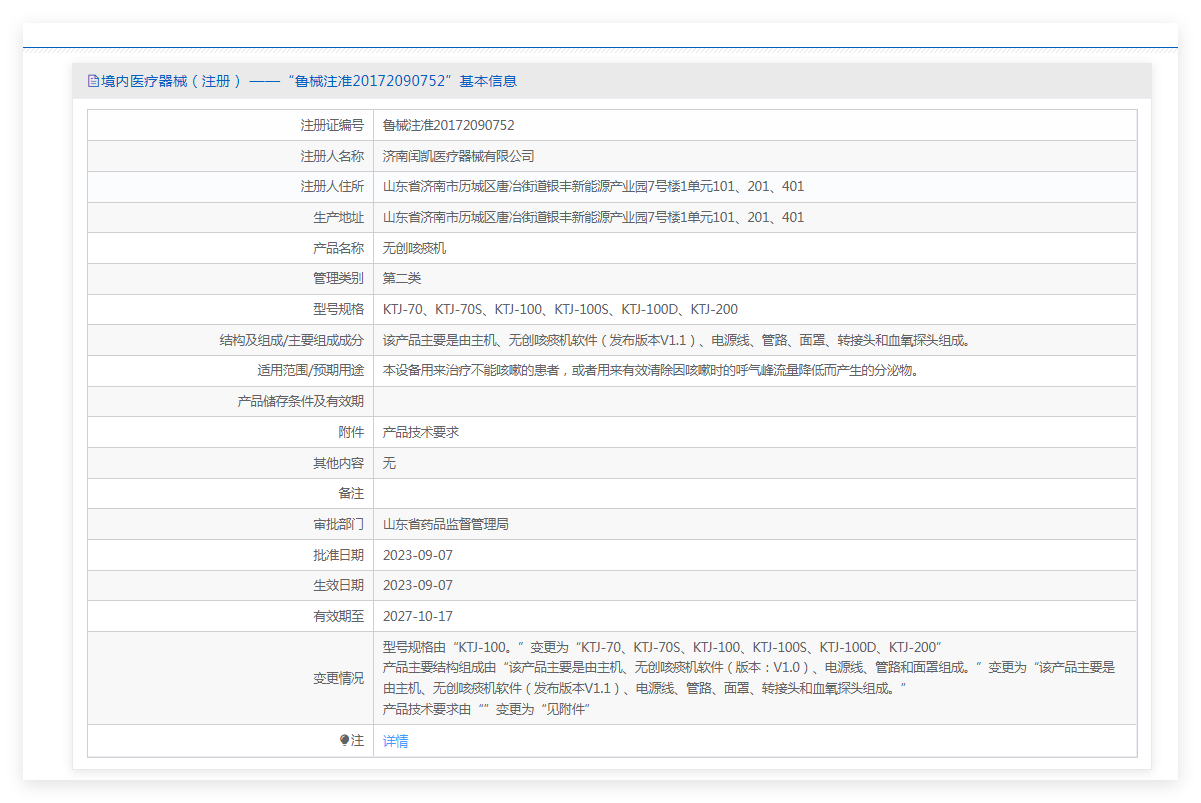Click the model list starting KTJ-70、KTJ-70S
The width and height of the screenshot is (1201, 803).
(560, 309)
